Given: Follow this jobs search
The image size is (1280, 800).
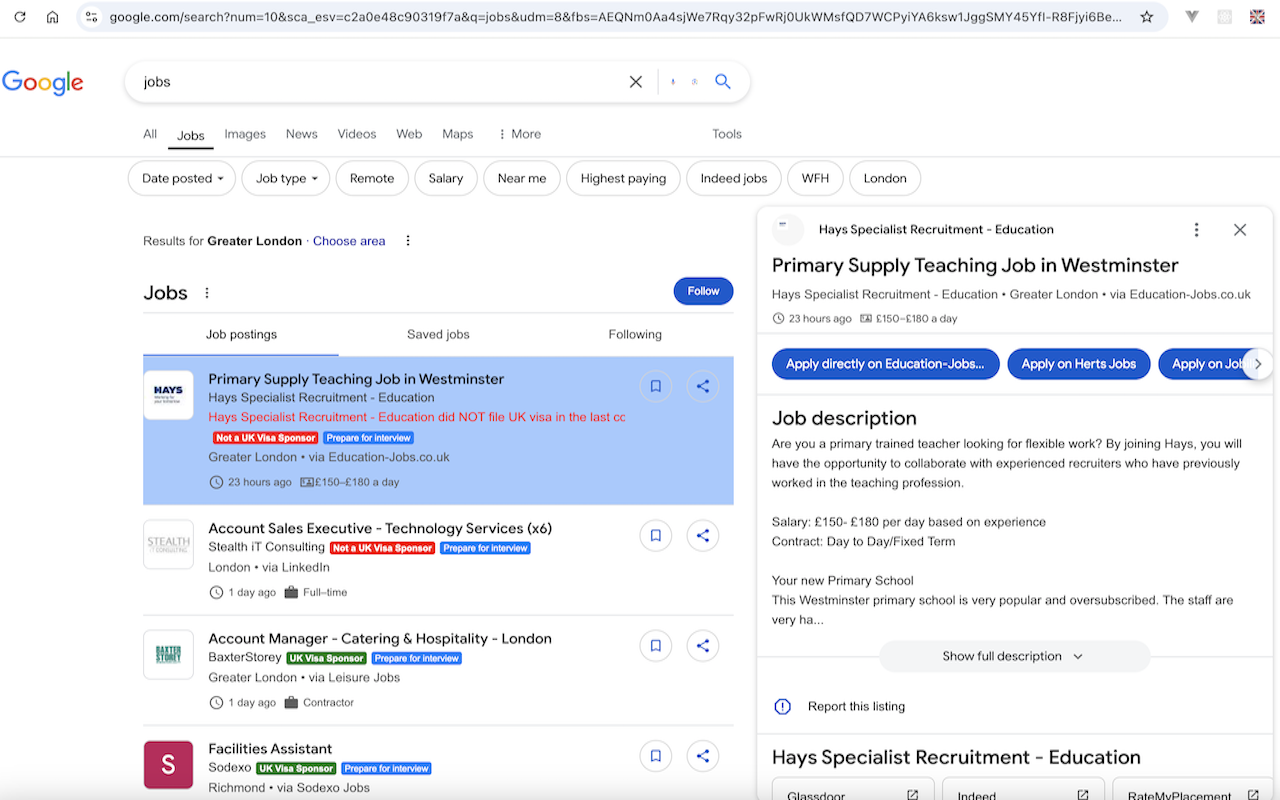Looking at the screenshot, I should point(703,291).
